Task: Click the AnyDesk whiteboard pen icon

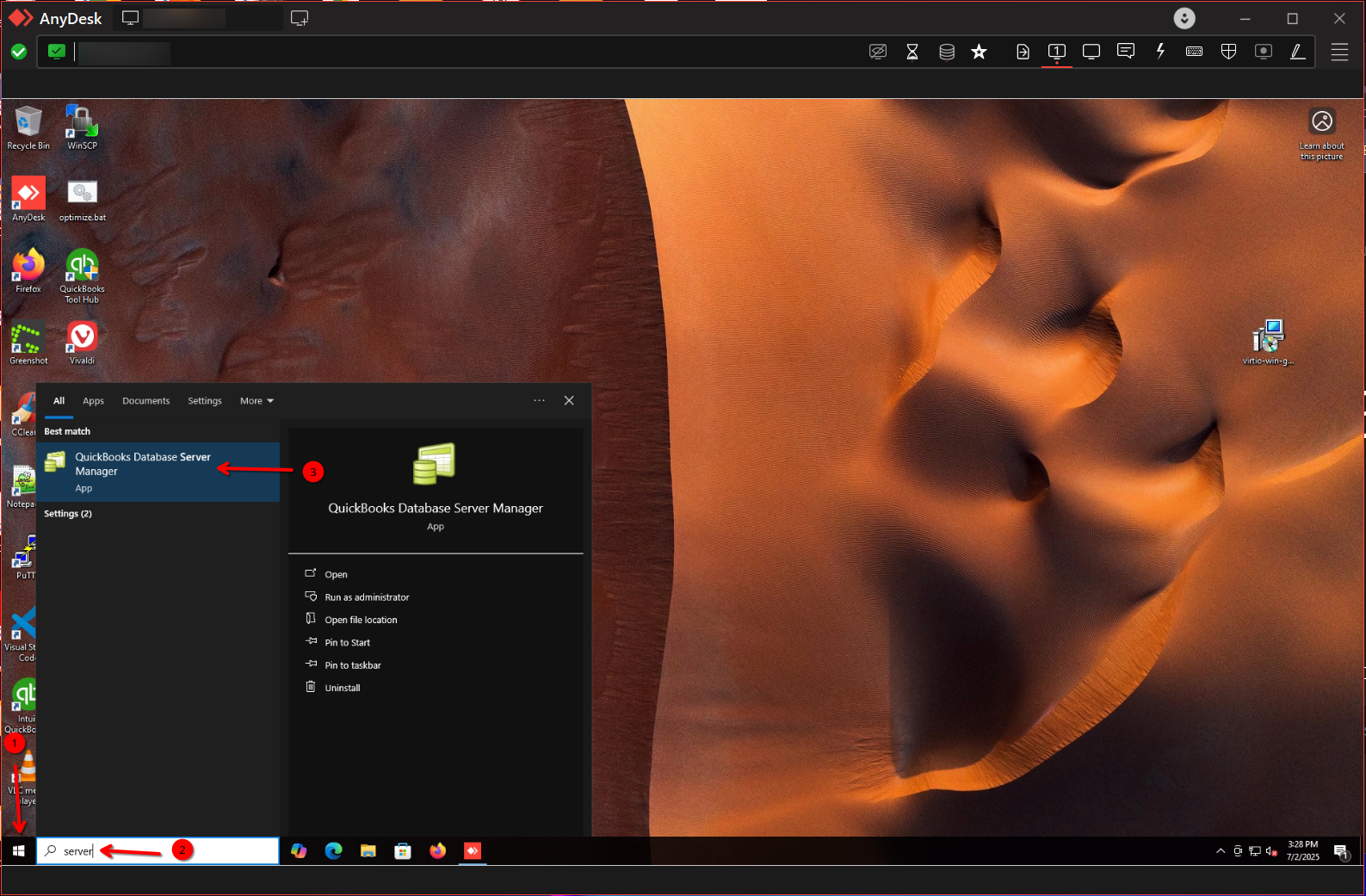Action: pos(1297,52)
